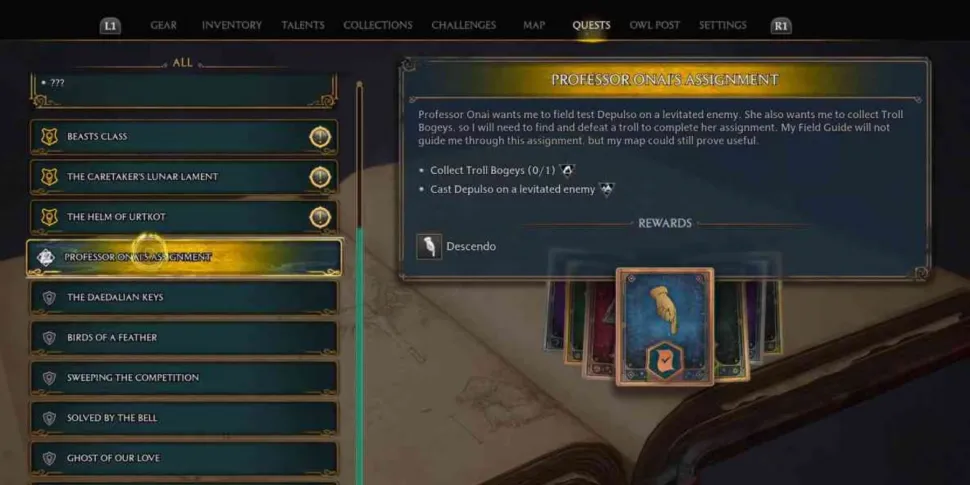The height and width of the screenshot is (485, 970).
Task: Select the Ghost of Our Love quest
Action: pos(184,458)
